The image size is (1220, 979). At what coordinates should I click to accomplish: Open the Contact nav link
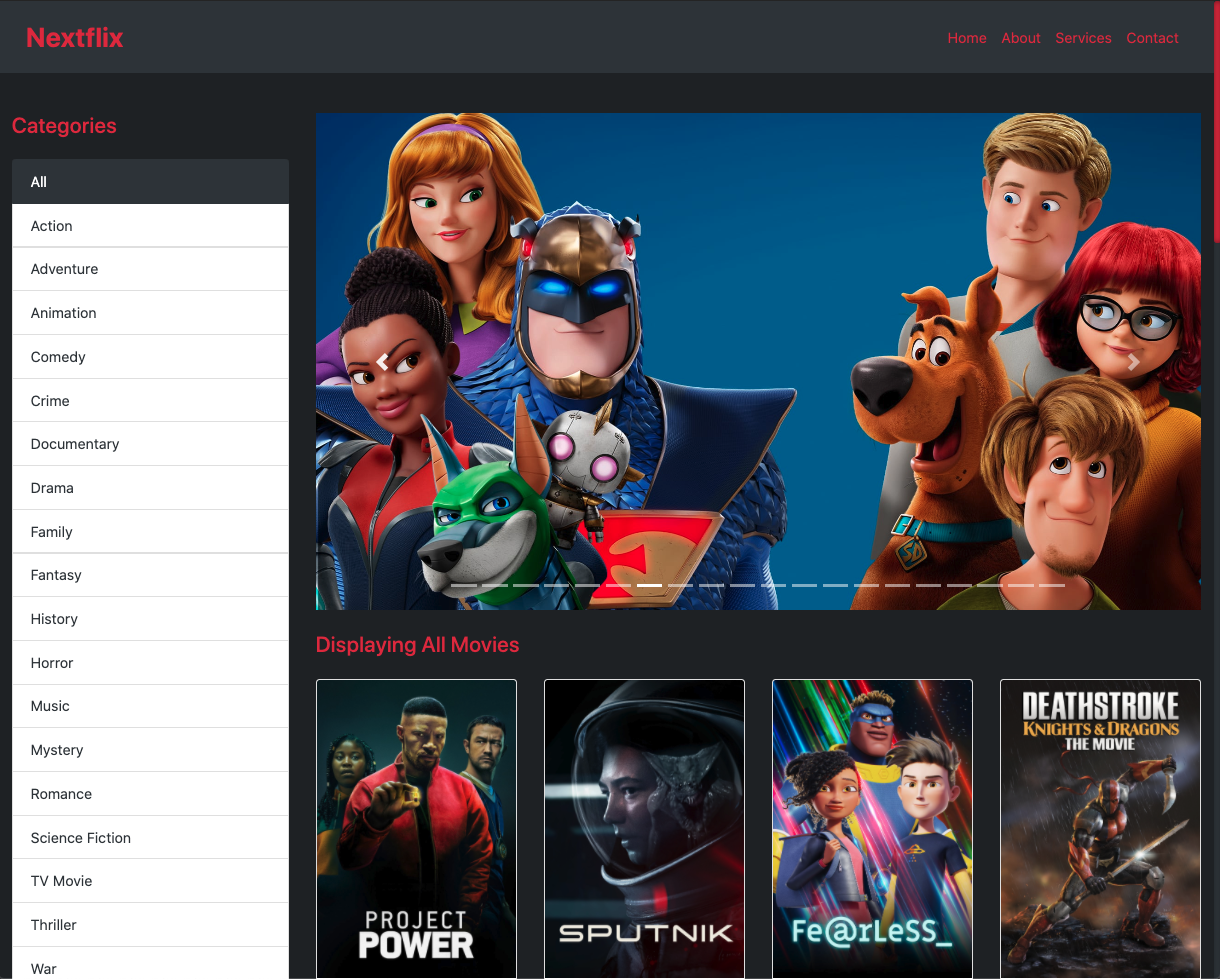pos(1152,38)
